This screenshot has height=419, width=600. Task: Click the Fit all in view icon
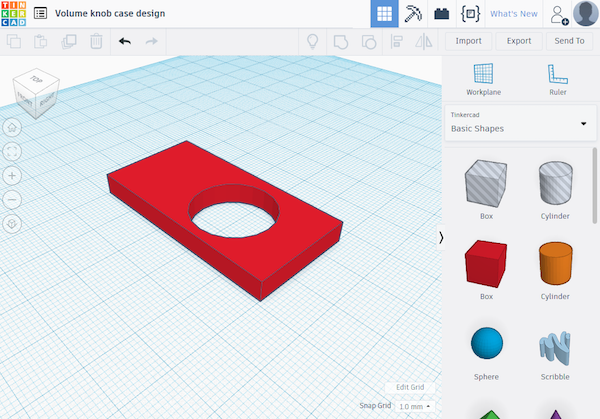click(12, 151)
